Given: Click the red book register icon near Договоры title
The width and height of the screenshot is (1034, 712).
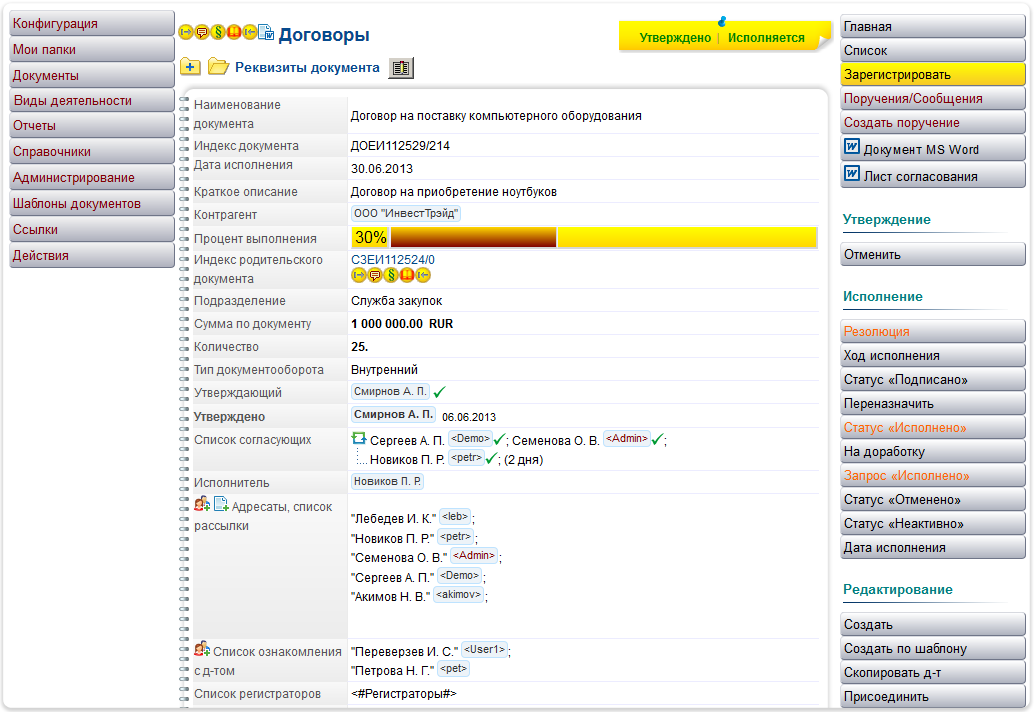Looking at the screenshot, I should coord(234,33).
